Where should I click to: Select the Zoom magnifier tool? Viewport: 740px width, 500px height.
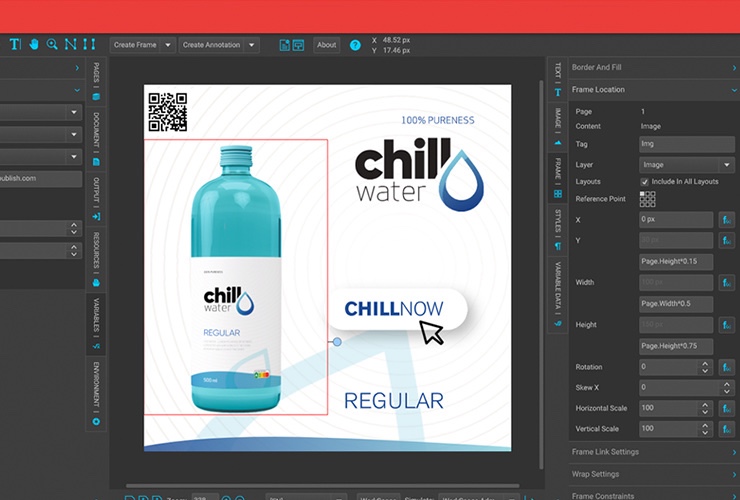point(50,44)
